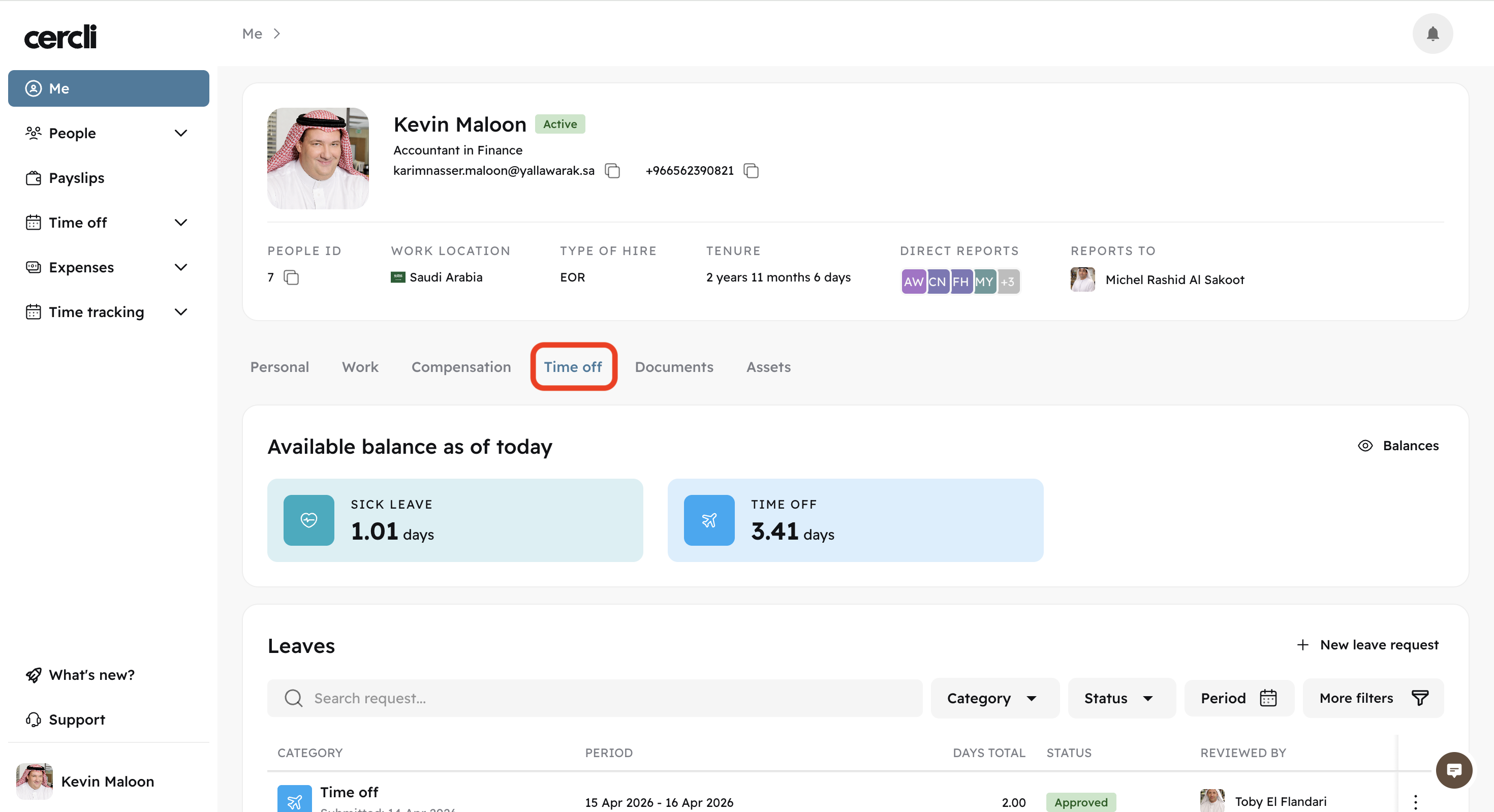Click the notification bell icon
This screenshot has height=812, width=1494.
point(1432,34)
